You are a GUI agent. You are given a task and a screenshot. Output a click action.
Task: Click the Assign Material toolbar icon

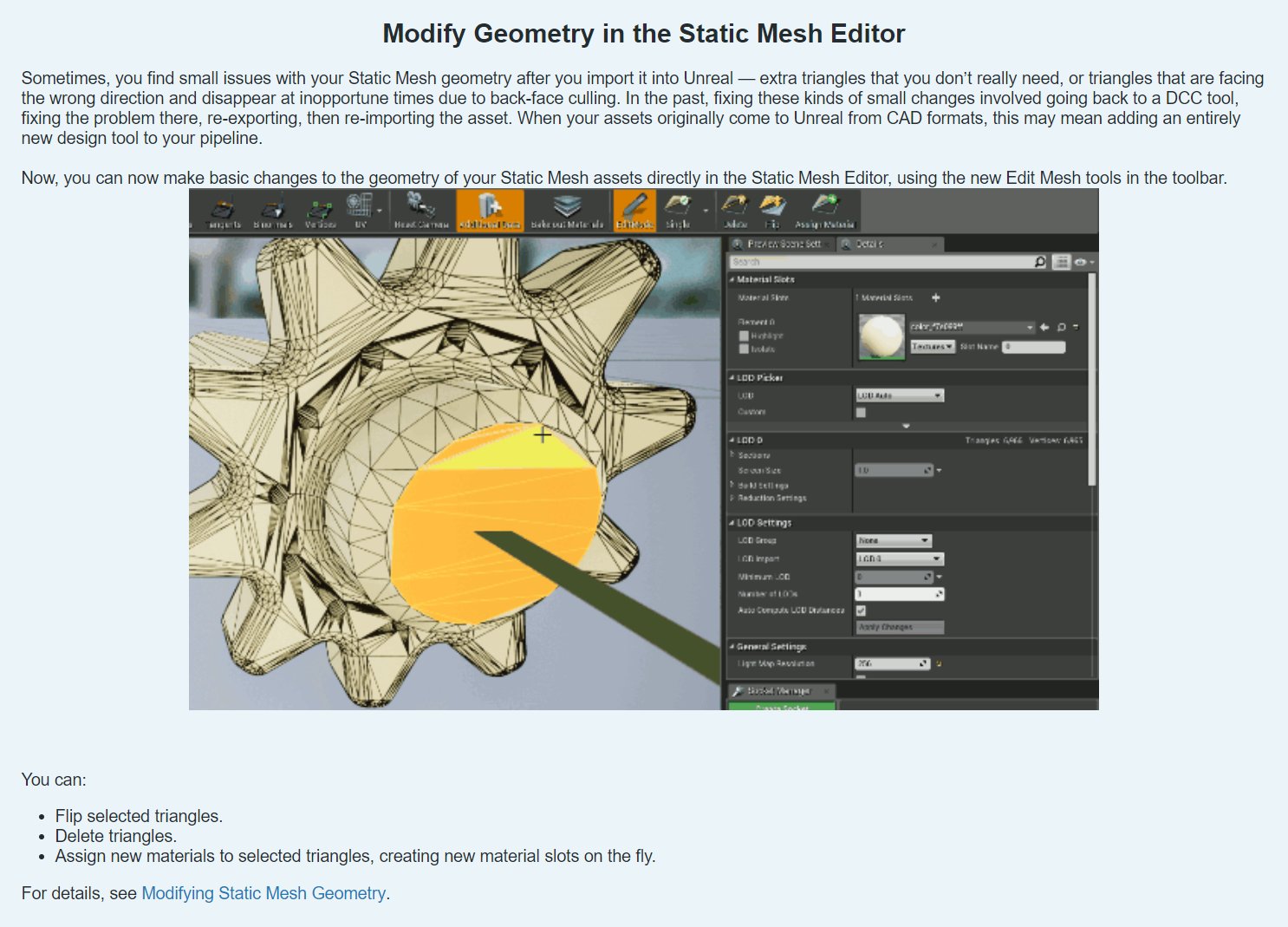point(824,212)
